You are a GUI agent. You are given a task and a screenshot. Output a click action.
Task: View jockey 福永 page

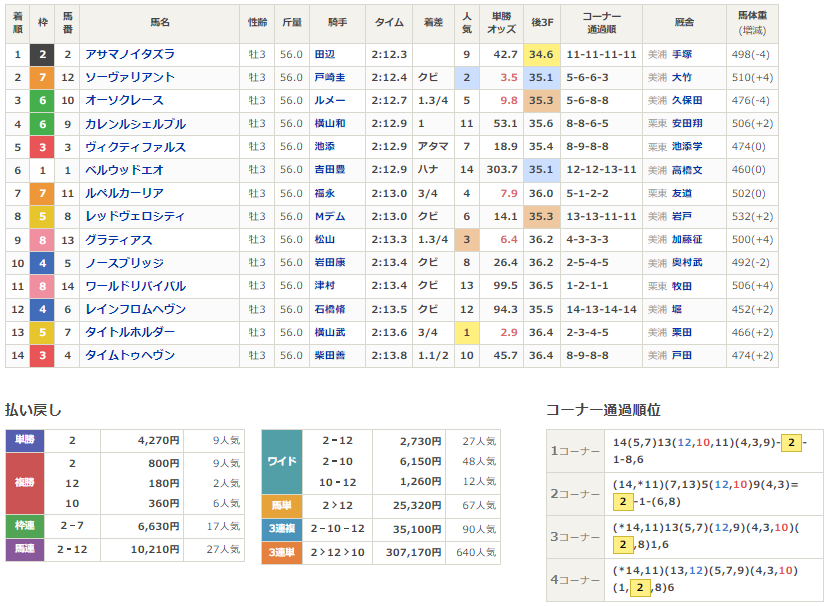click(x=324, y=193)
